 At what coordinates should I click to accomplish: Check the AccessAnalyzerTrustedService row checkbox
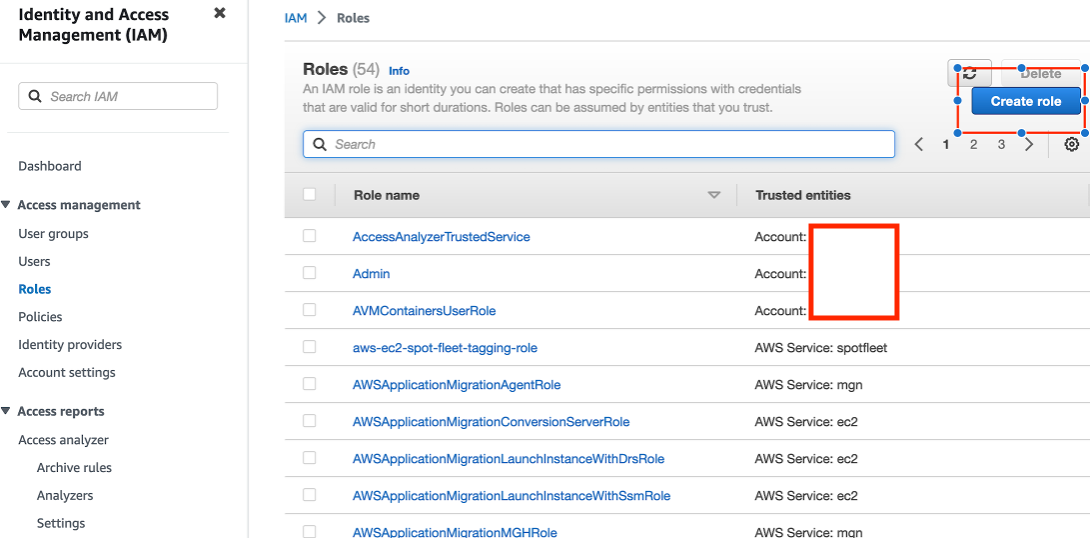(x=310, y=236)
